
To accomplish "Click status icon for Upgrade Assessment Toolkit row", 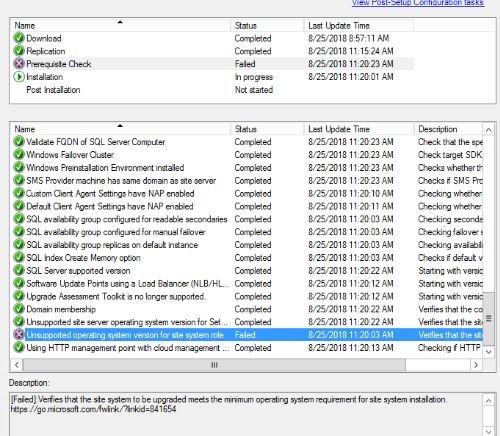I will pos(19,296).
